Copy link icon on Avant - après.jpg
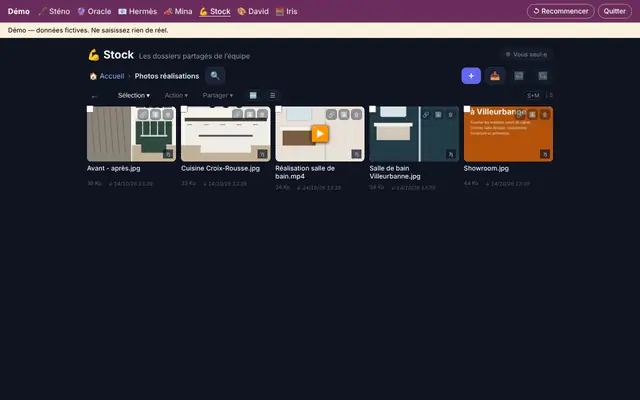 click(x=142, y=115)
